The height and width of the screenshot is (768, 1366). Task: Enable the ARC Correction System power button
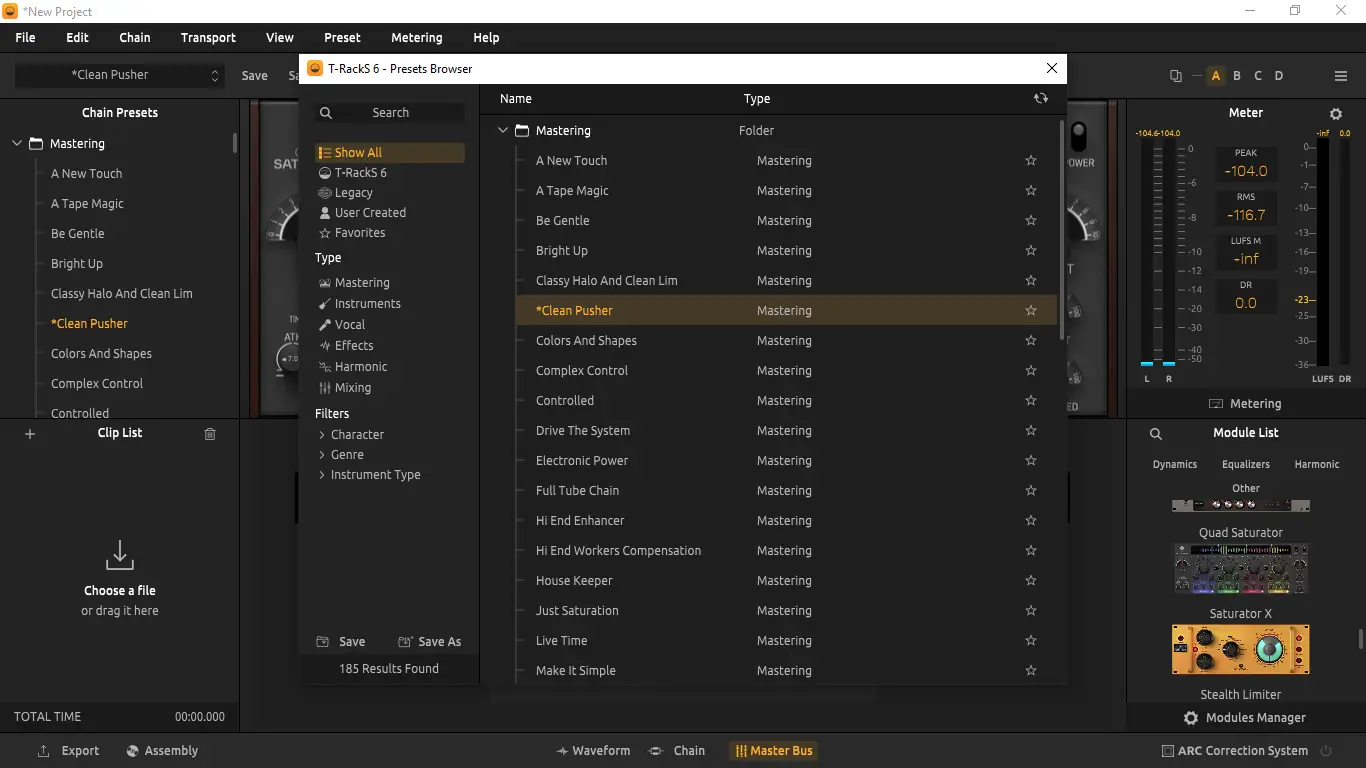(x=1327, y=750)
